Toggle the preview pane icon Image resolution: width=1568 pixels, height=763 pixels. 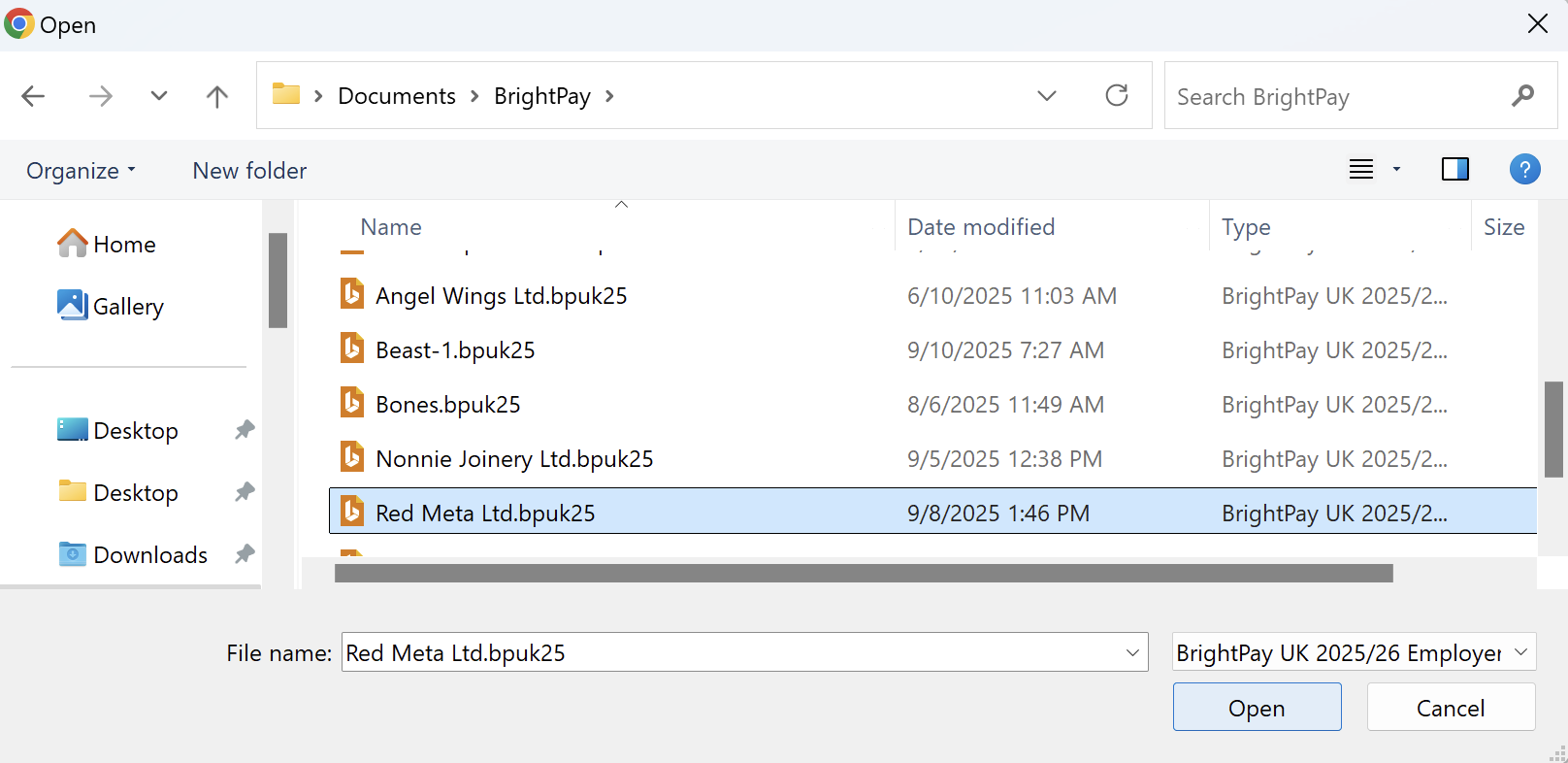1454,170
